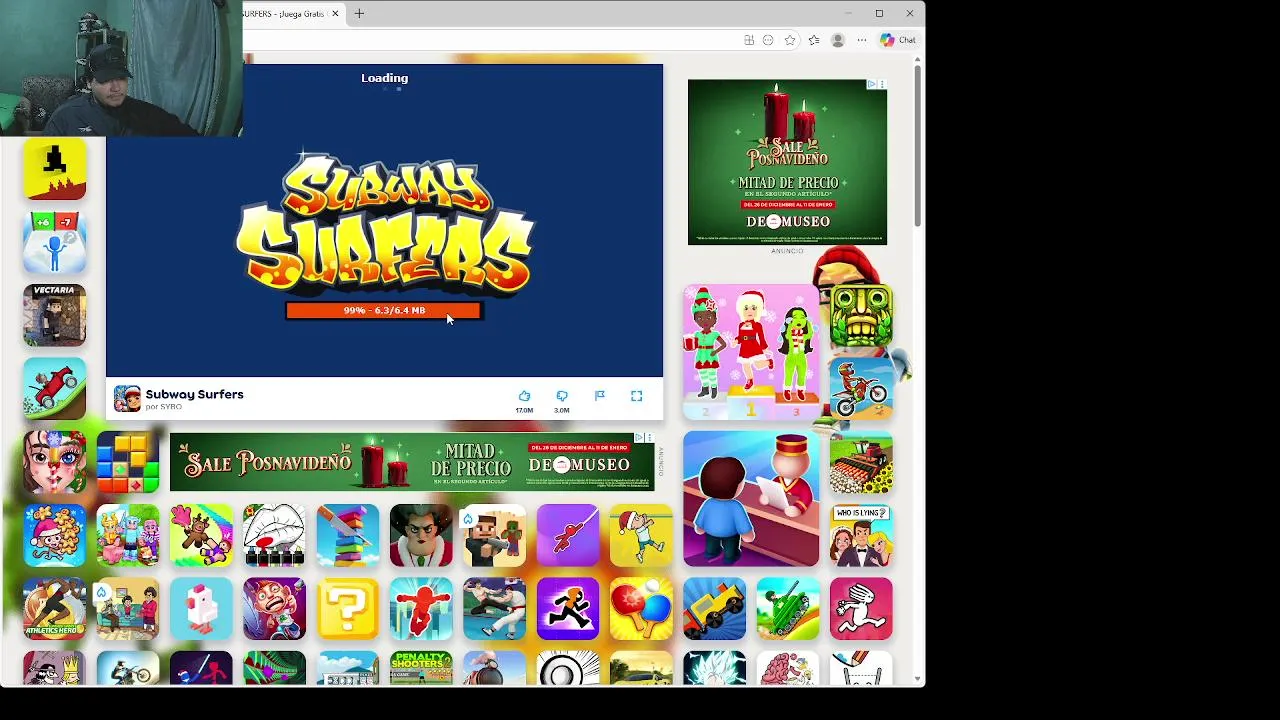1280x720 pixels.
Task: Open the Athletics Hero game
Action: click(54, 609)
